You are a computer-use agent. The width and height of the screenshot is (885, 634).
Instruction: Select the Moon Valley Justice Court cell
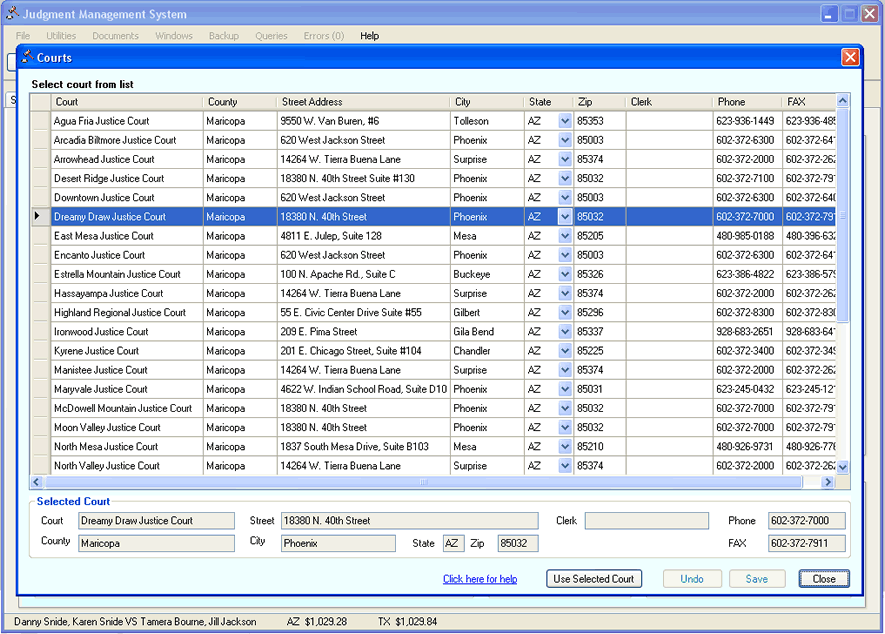(x=126, y=428)
